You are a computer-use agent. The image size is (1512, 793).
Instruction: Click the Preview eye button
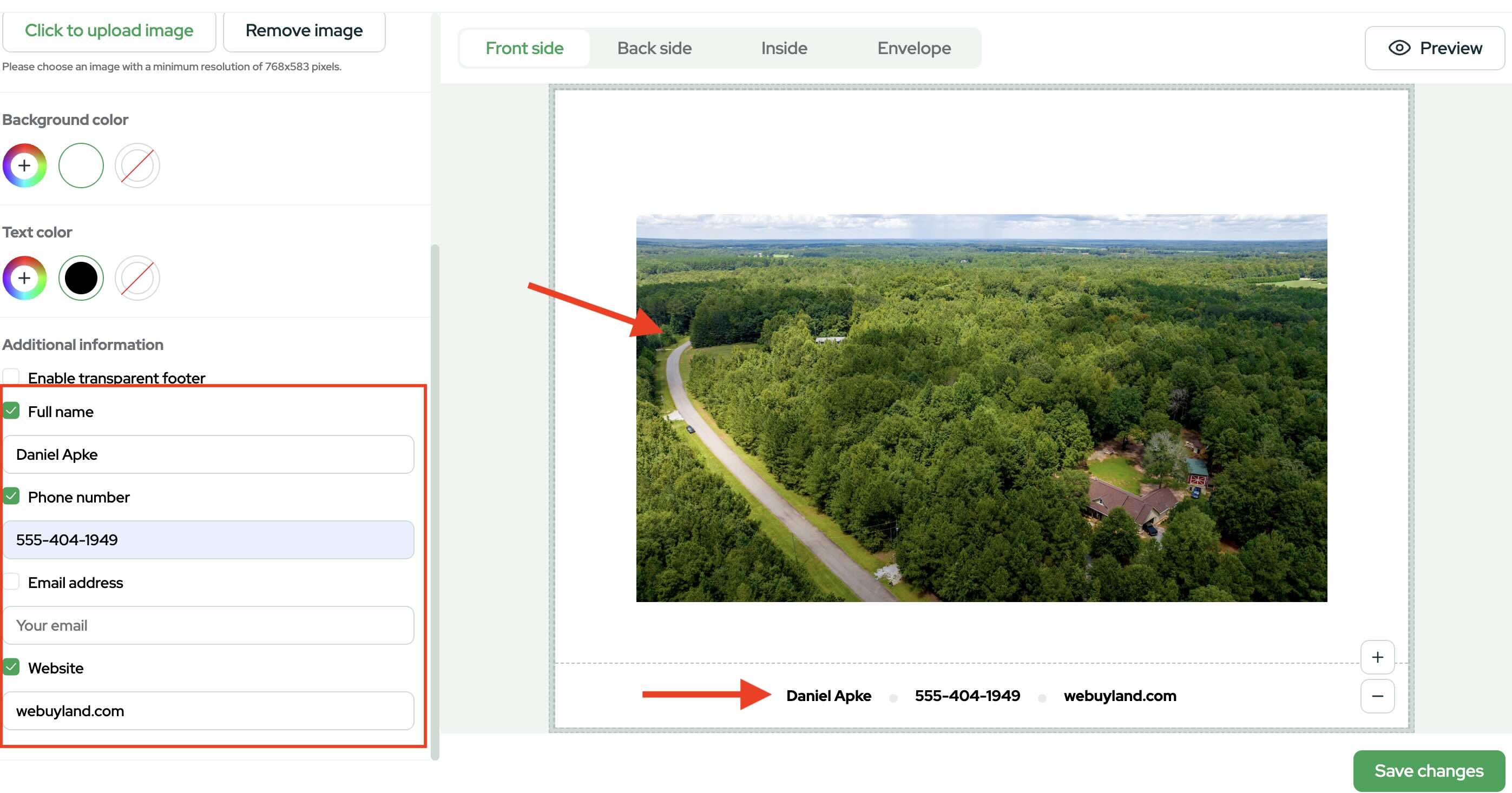1435,48
